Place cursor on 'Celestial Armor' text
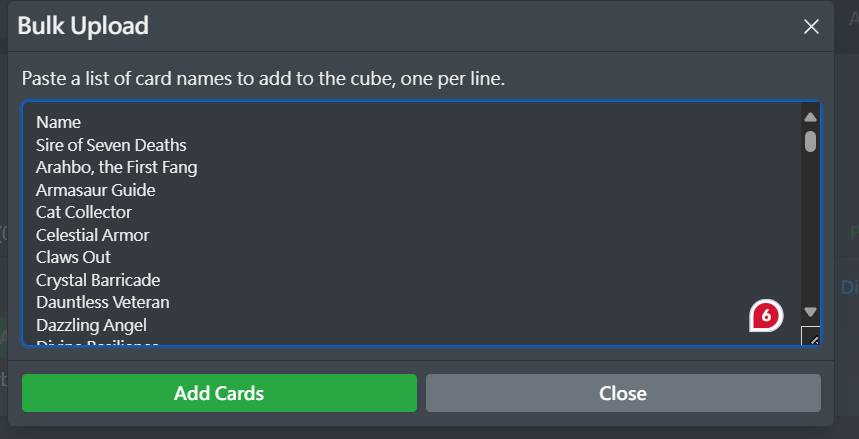Screen dimensions: 859x439 coord(93,235)
